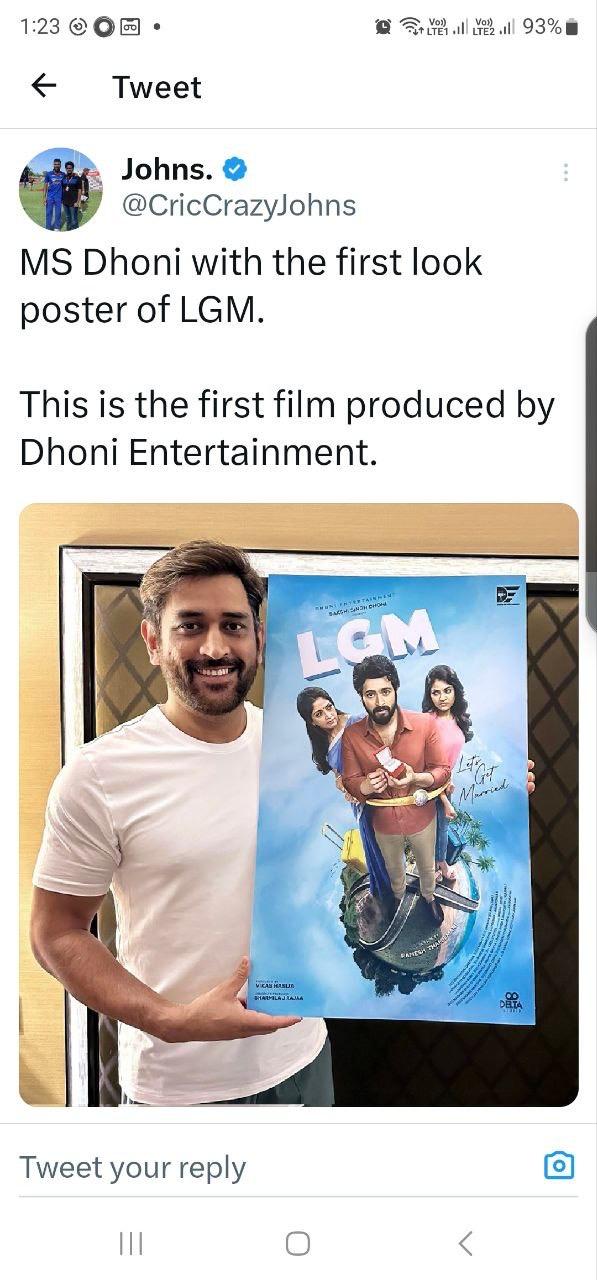The width and height of the screenshot is (597, 1280).
Task: Open the tweet's three-dot options menu
Action: [x=566, y=172]
